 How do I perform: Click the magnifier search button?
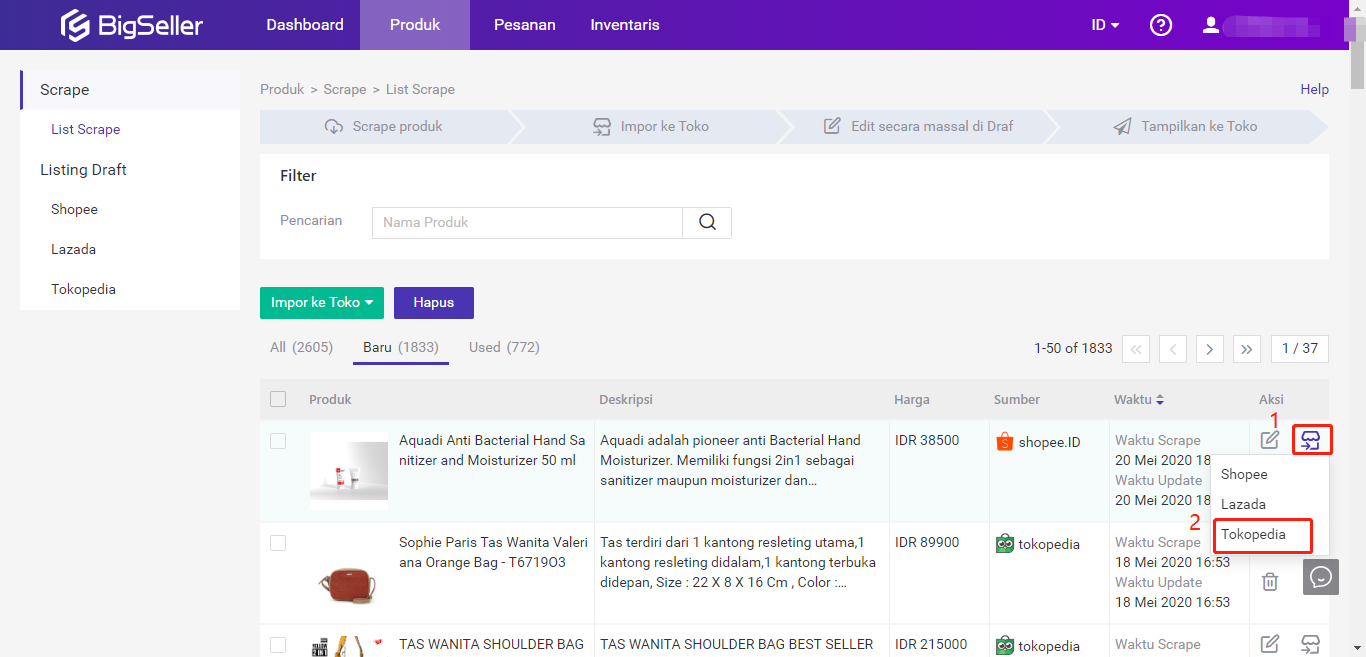[x=707, y=223]
